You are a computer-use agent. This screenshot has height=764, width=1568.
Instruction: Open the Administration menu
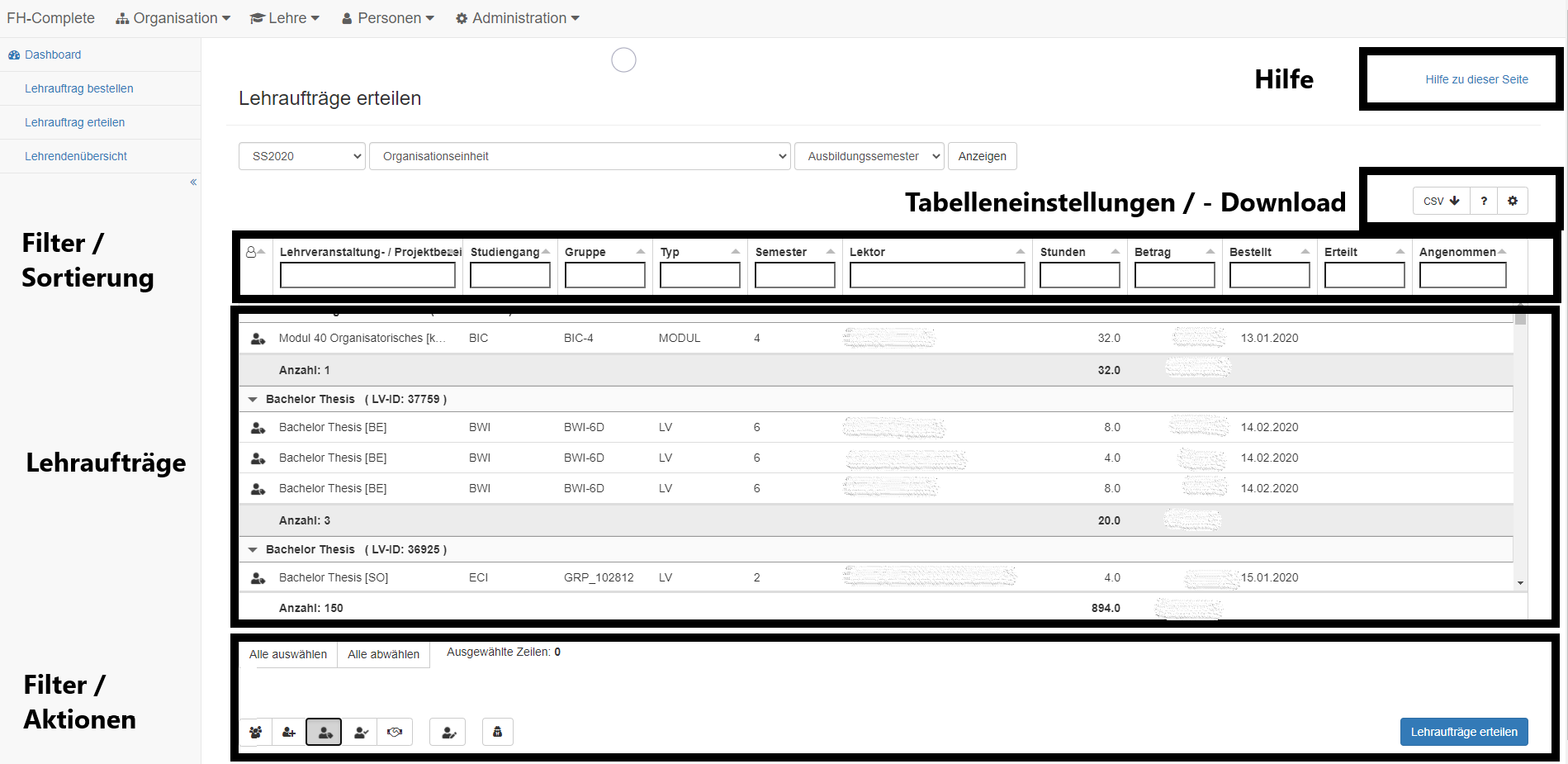point(518,18)
